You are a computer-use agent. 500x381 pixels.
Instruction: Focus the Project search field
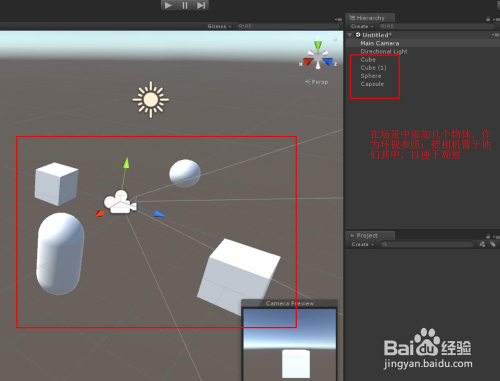[428, 244]
